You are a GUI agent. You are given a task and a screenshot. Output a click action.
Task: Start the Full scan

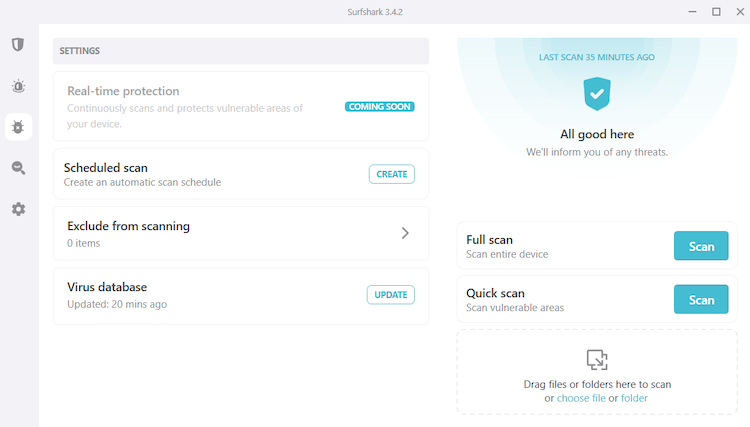701,246
